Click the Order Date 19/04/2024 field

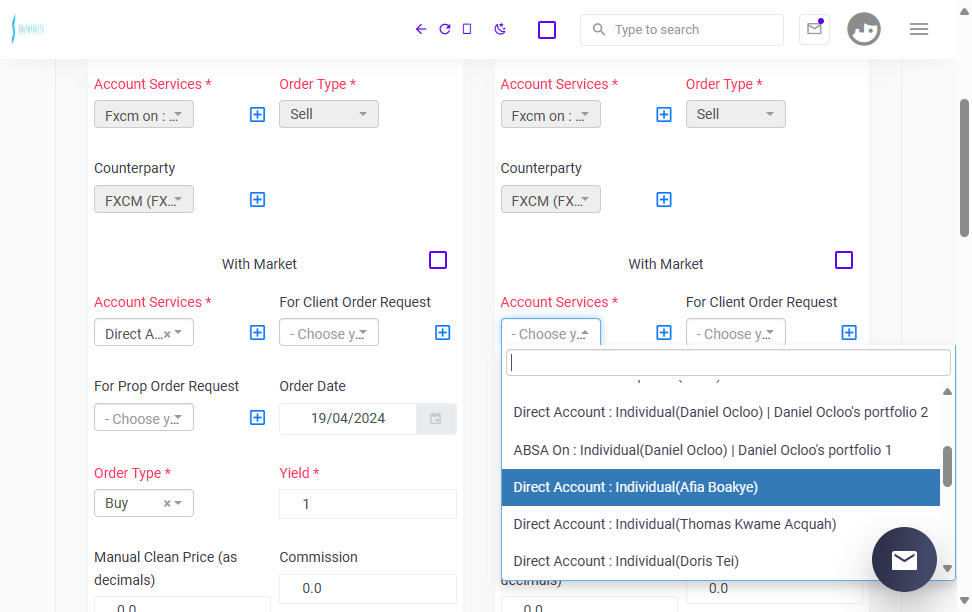(348, 419)
